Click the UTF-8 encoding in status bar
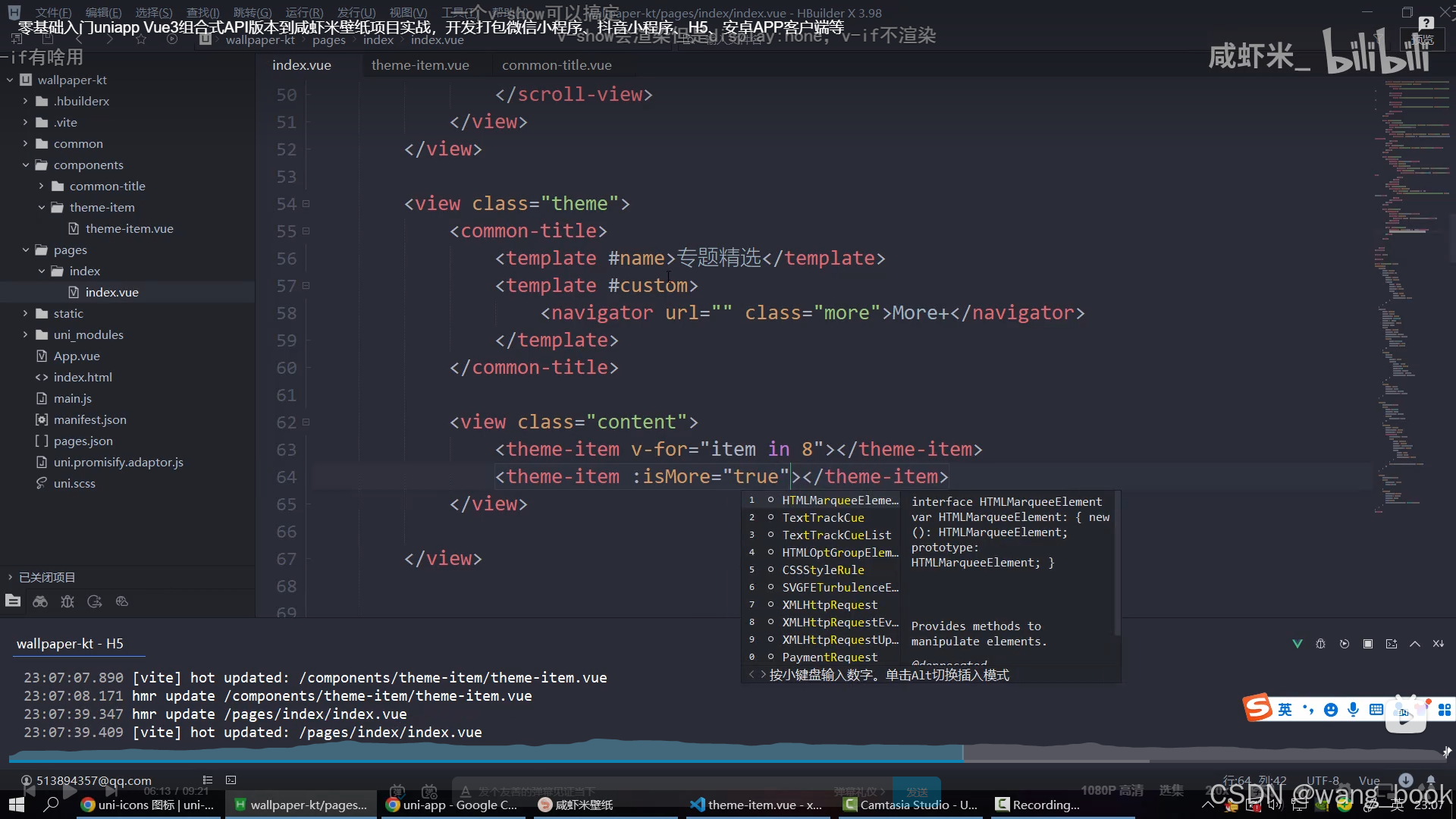1456x819 pixels. 1323,780
